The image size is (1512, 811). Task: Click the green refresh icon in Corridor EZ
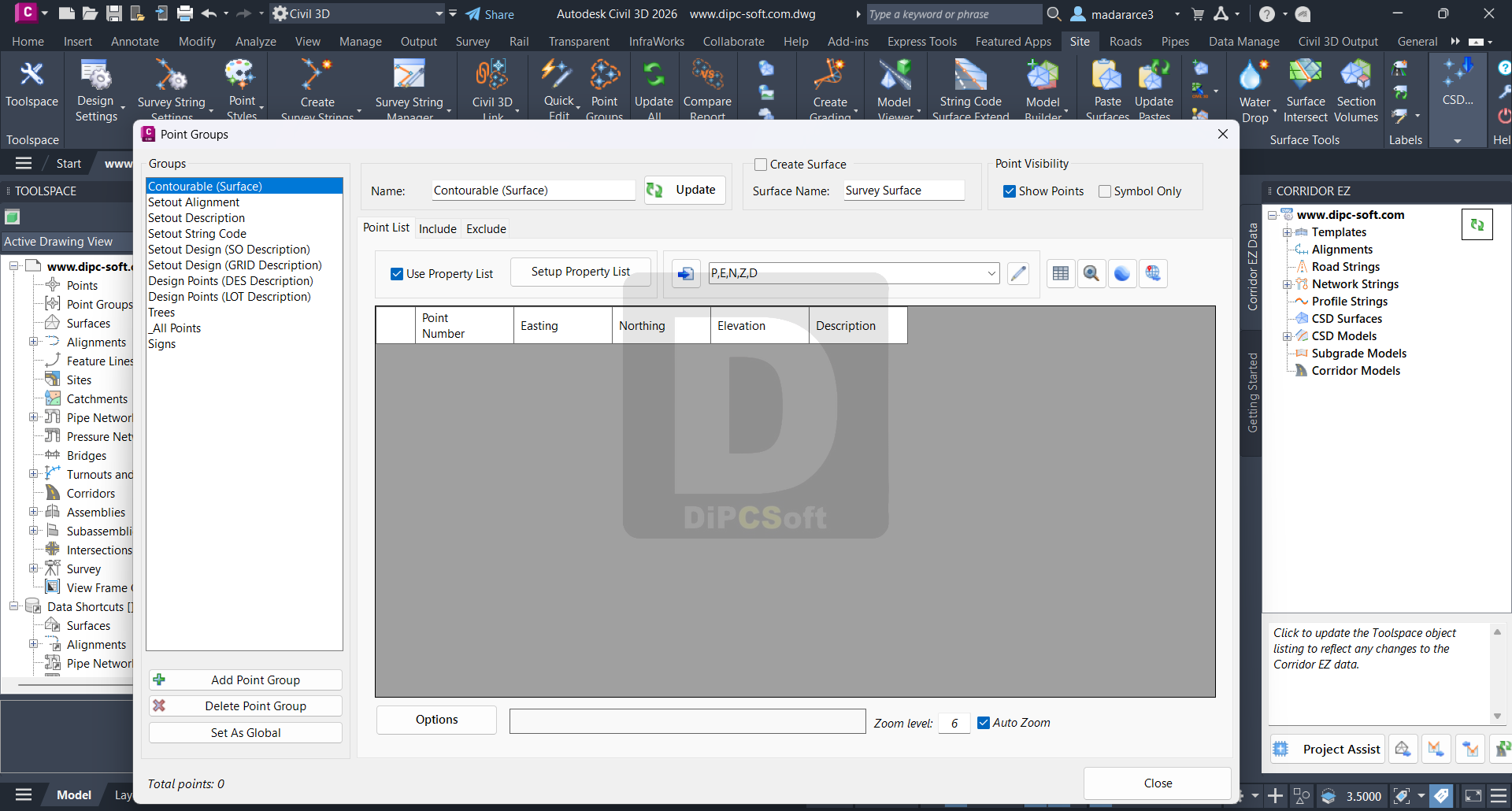(1477, 224)
